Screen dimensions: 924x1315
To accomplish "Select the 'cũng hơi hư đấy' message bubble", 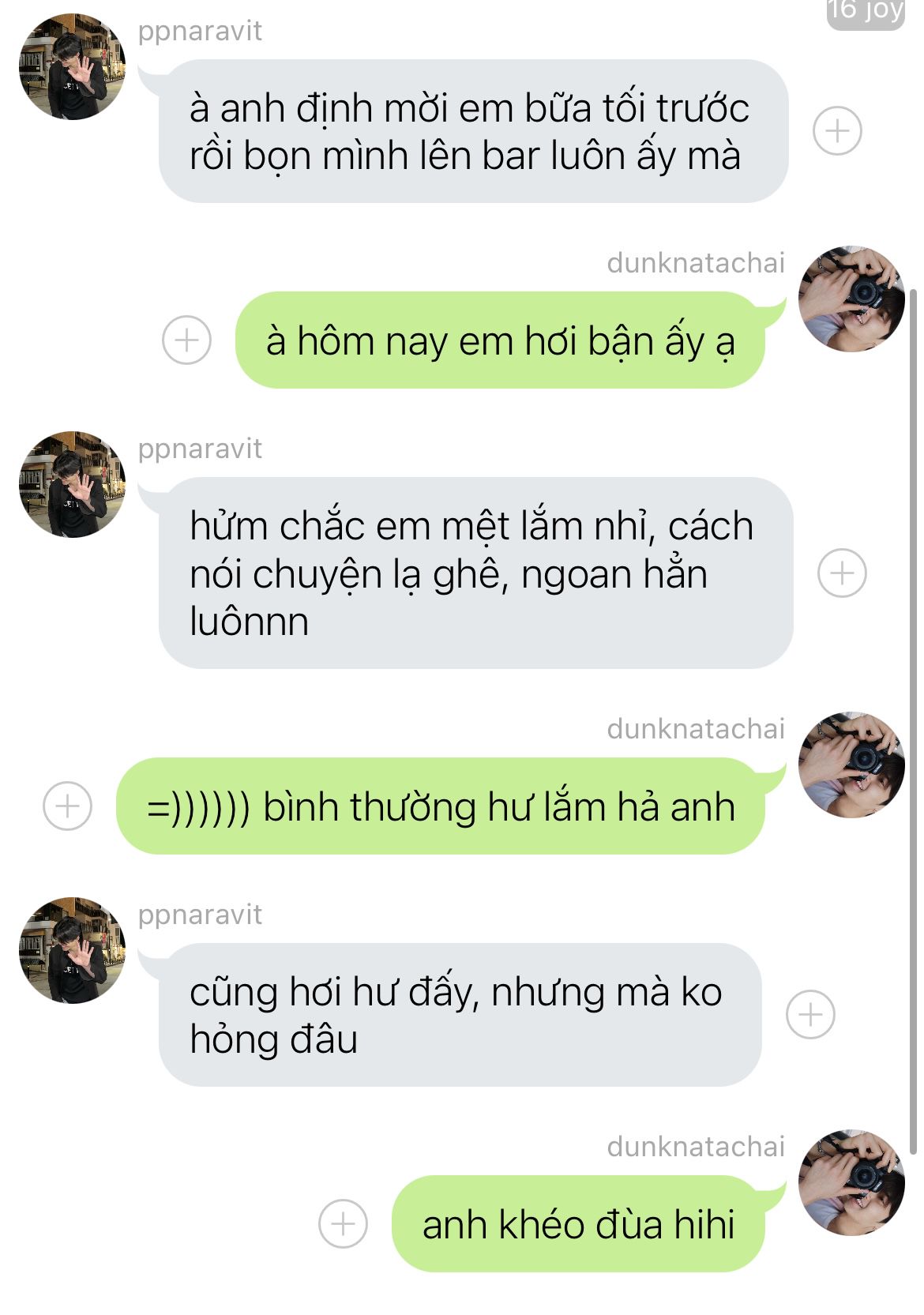I will point(460,1015).
